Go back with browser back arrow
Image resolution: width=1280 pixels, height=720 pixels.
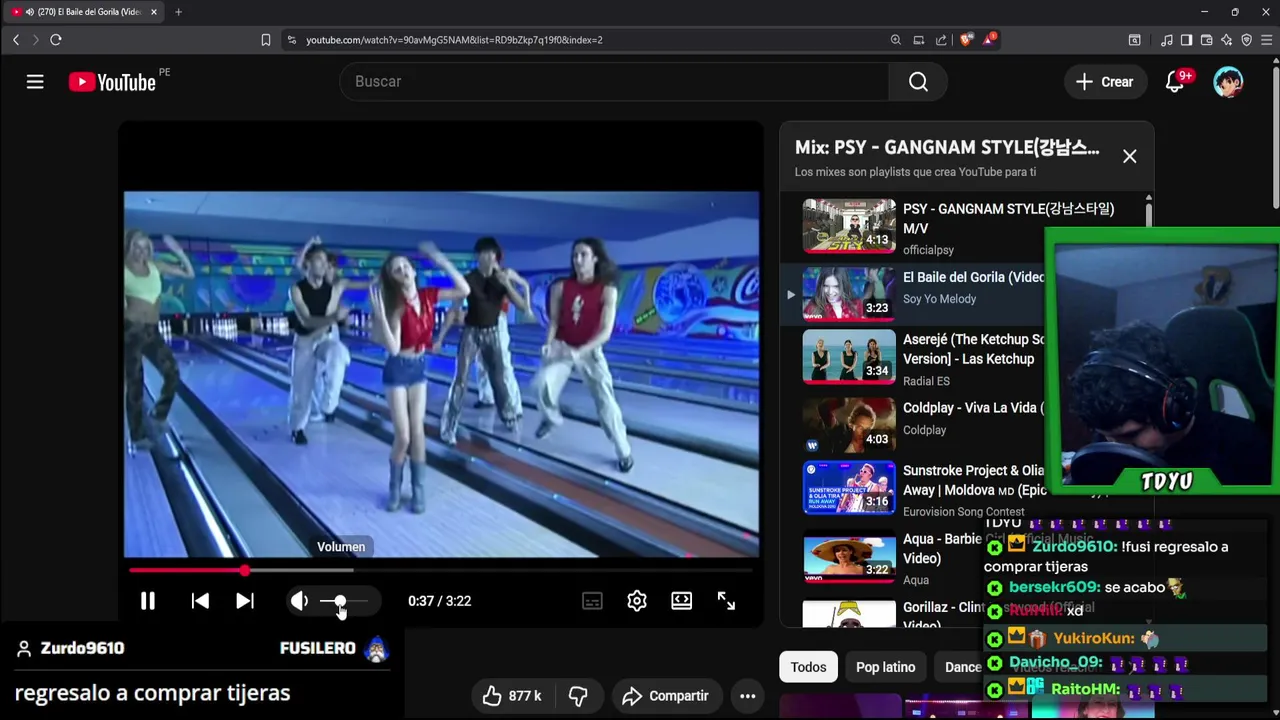pos(16,40)
